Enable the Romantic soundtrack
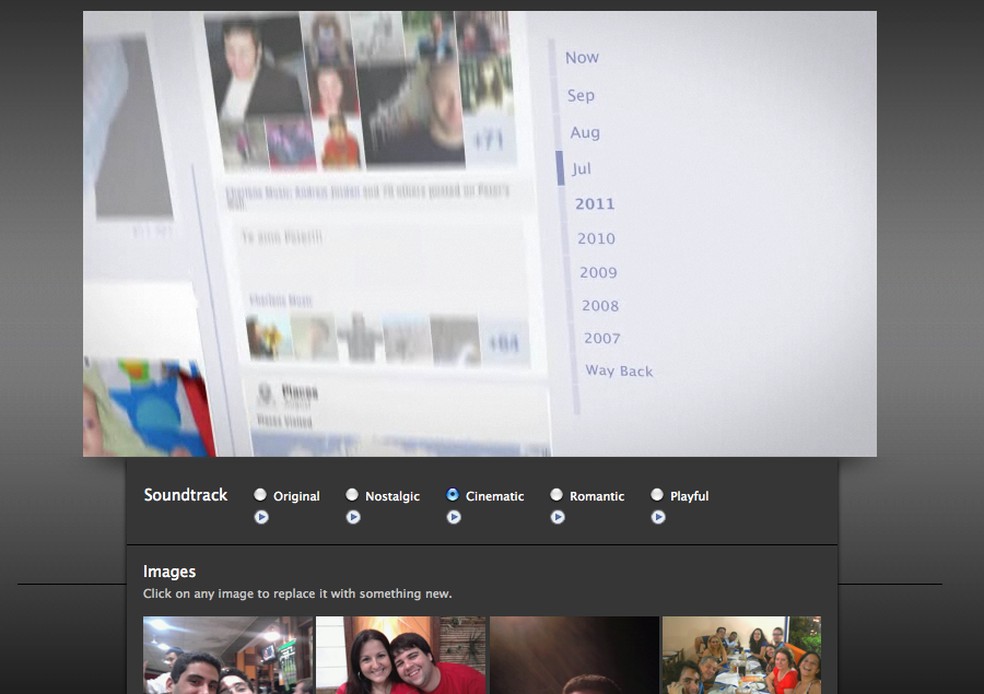The image size is (984, 694). pyautogui.click(x=556, y=493)
